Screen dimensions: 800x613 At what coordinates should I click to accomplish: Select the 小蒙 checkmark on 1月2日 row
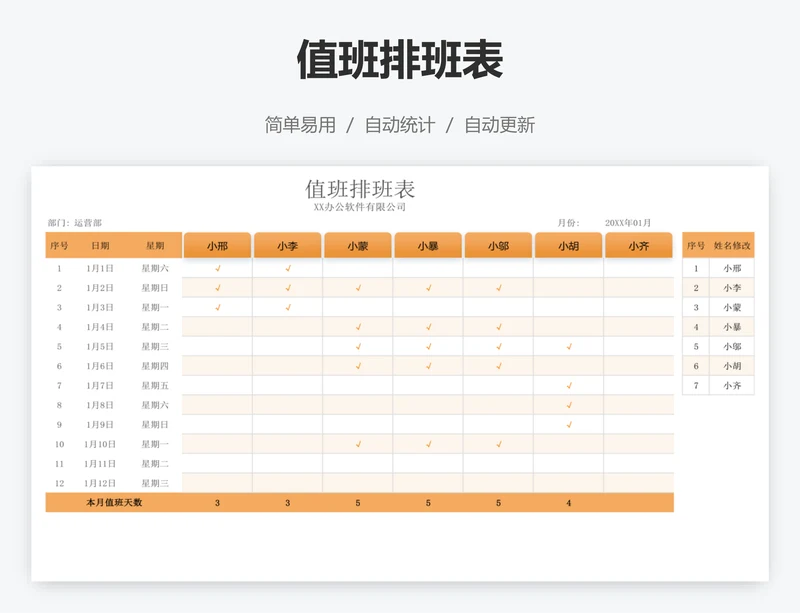[x=359, y=288]
